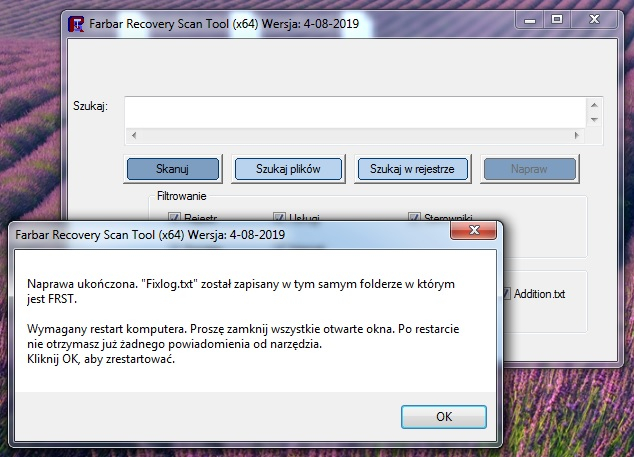Toggle the Addition.txt checkbox
This screenshot has width=634, height=457.
506,294
